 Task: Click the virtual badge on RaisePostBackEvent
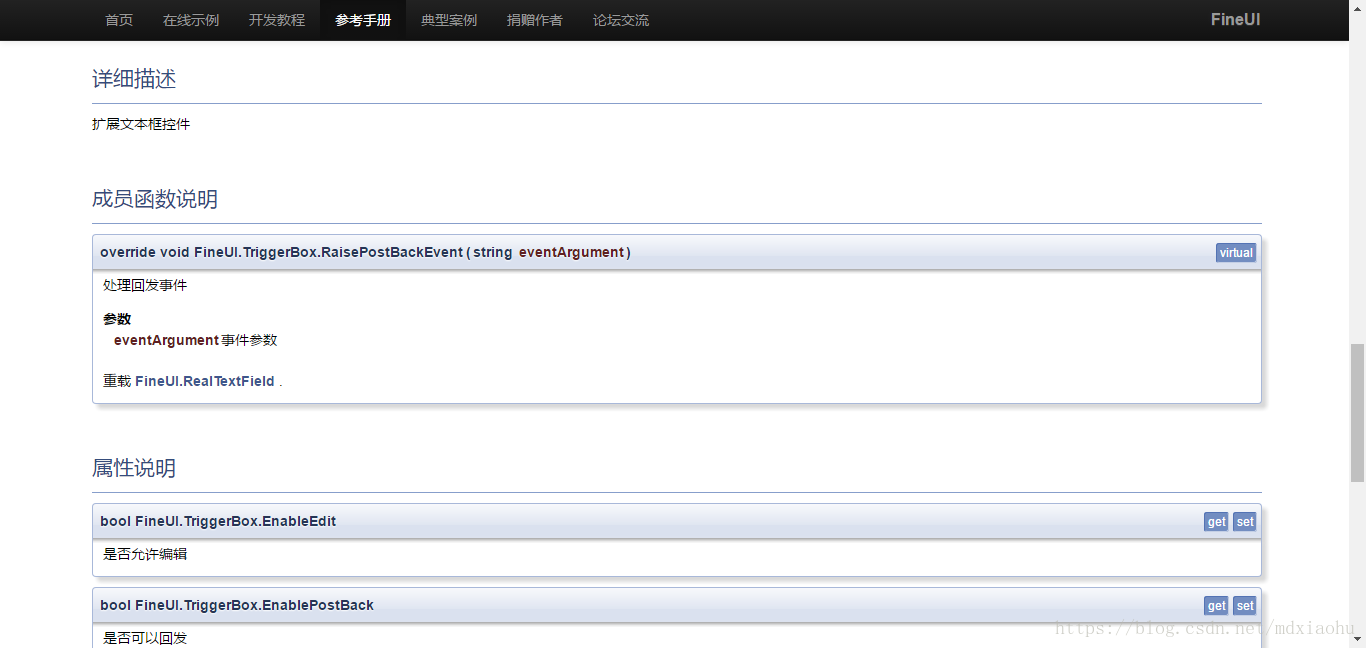pos(1236,253)
